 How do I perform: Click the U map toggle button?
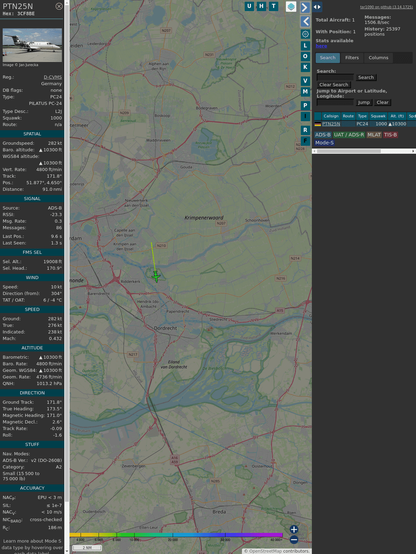point(249,6)
